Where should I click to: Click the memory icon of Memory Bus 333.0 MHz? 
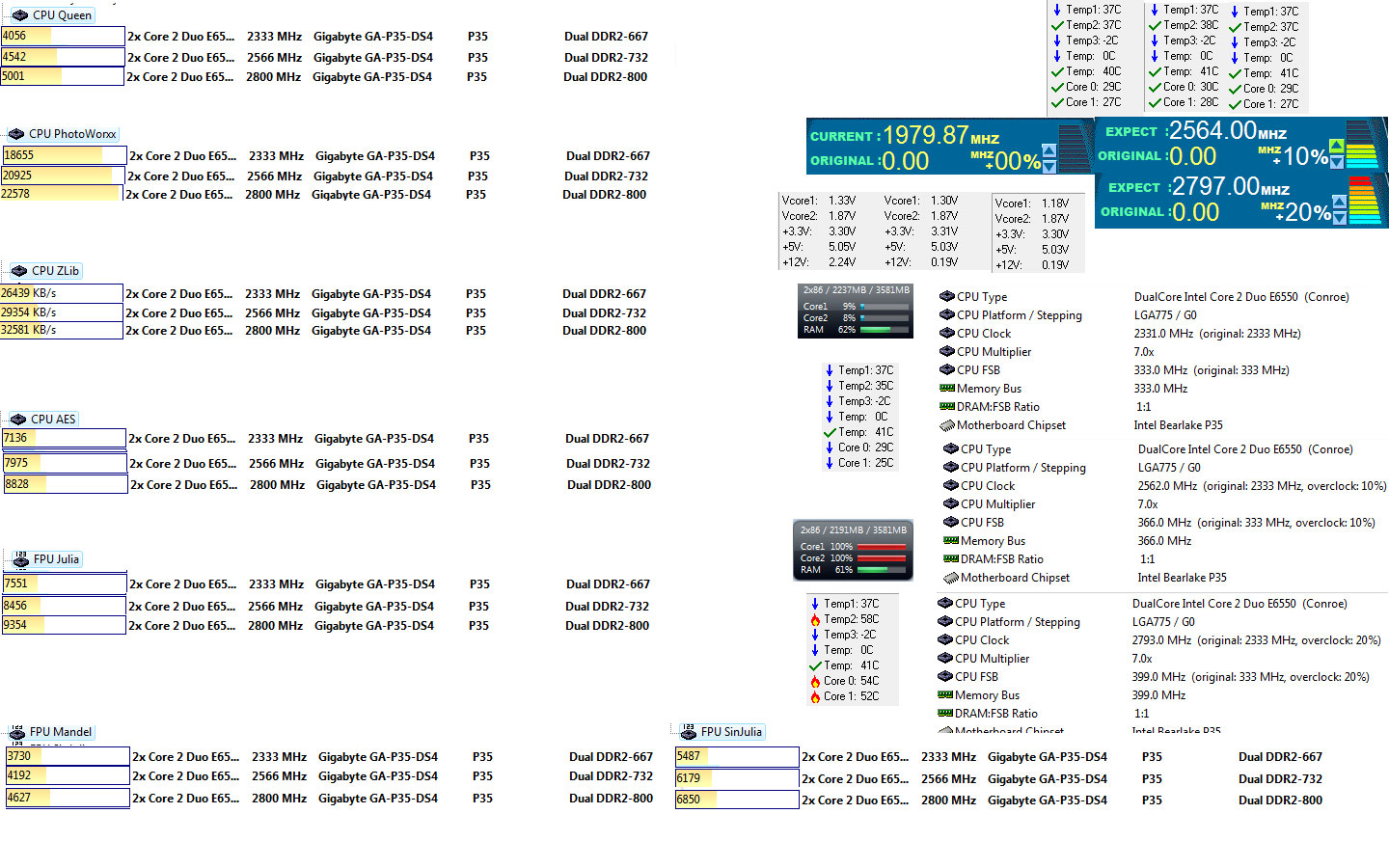click(946, 389)
